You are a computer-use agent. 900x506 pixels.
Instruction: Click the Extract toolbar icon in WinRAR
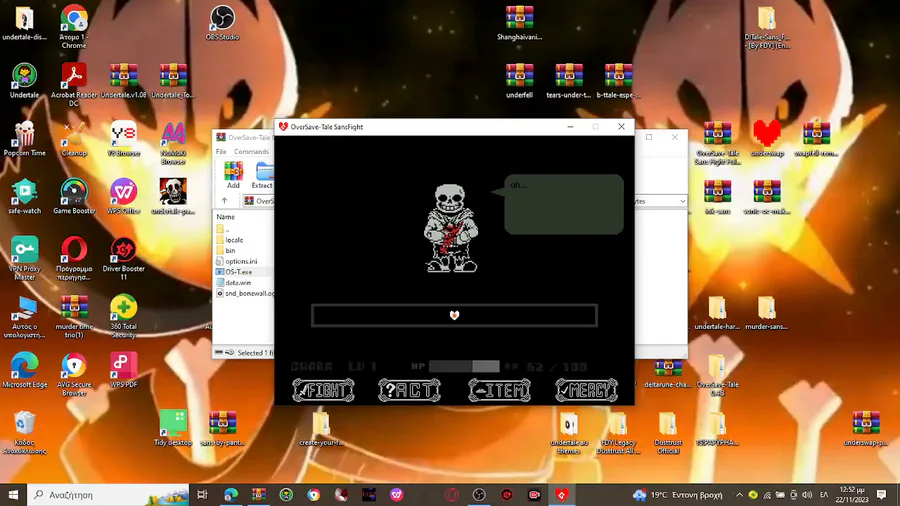[x=262, y=175]
